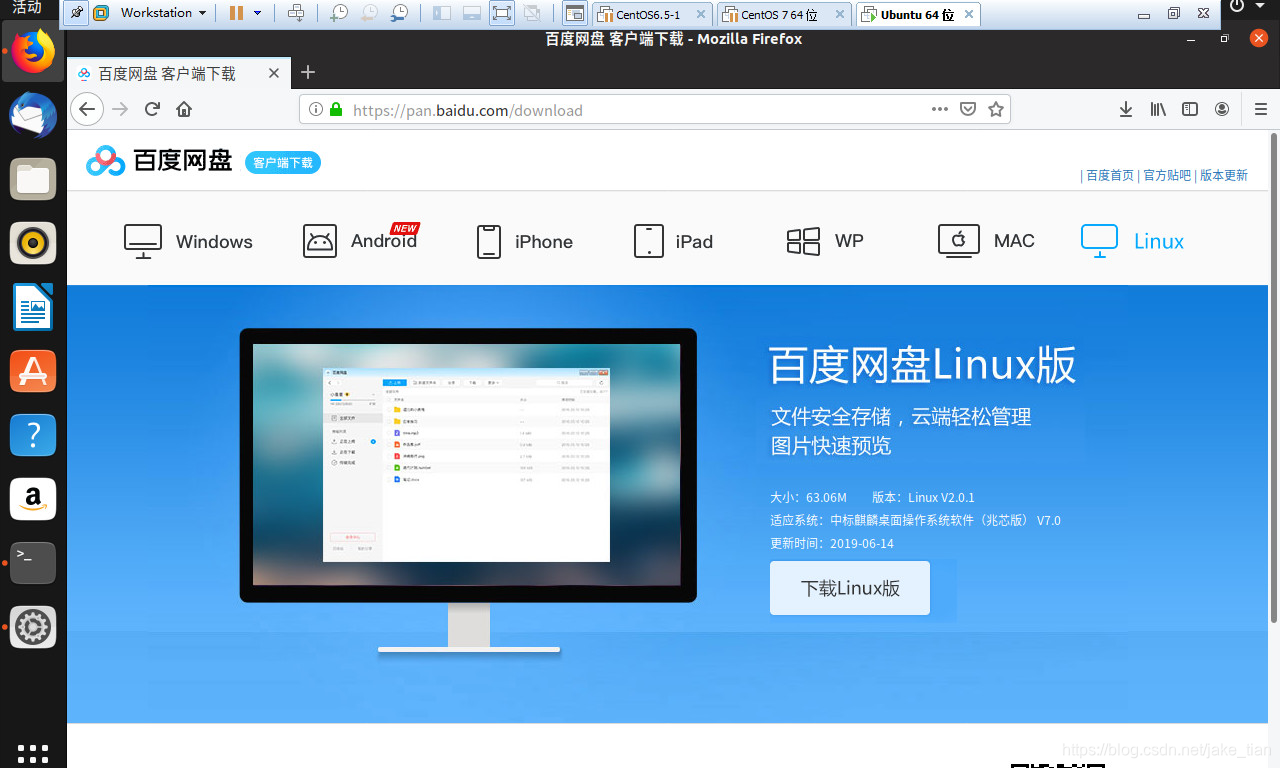1280x768 pixels.
Task: Show the VMware library sidebar view
Action: click(x=442, y=13)
